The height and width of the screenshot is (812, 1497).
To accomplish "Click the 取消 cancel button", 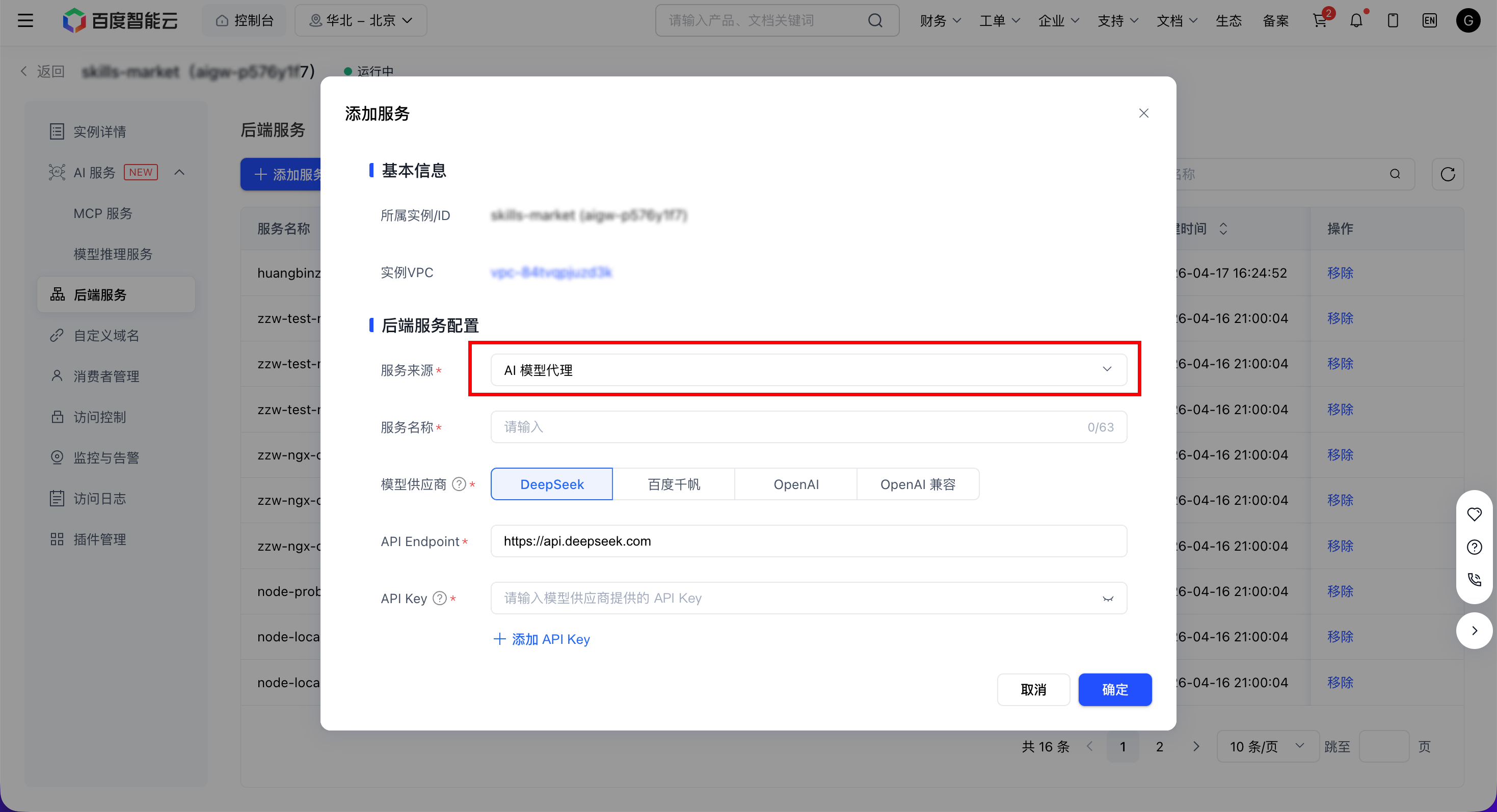I will pos(1033,690).
